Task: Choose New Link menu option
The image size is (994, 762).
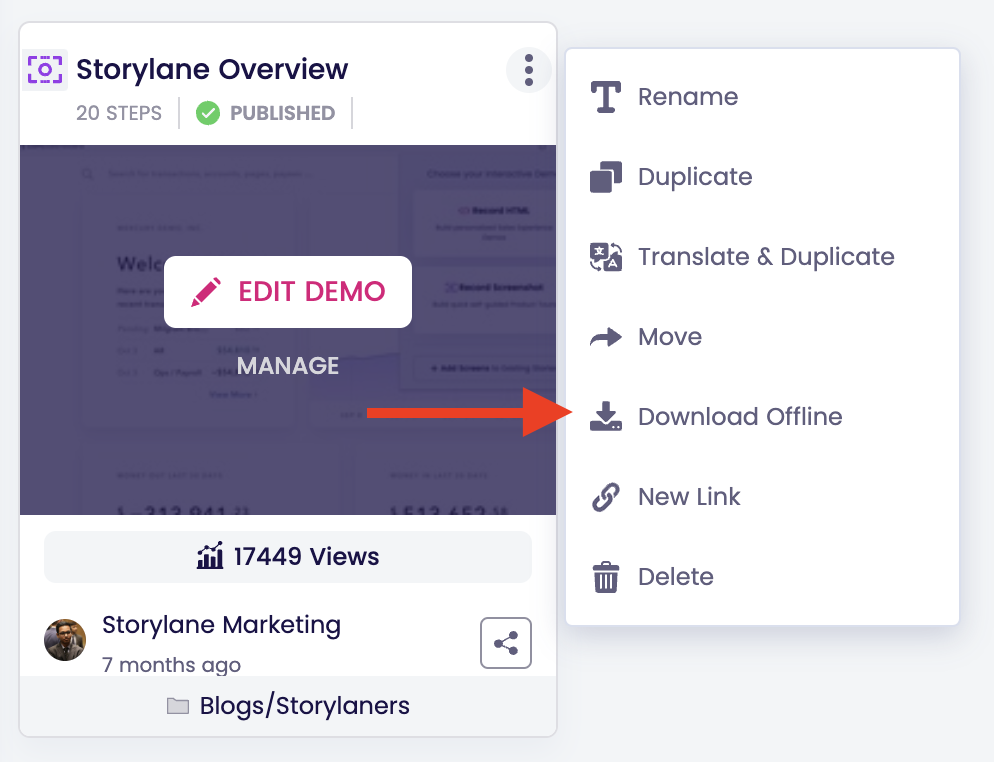Action: click(762, 497)
